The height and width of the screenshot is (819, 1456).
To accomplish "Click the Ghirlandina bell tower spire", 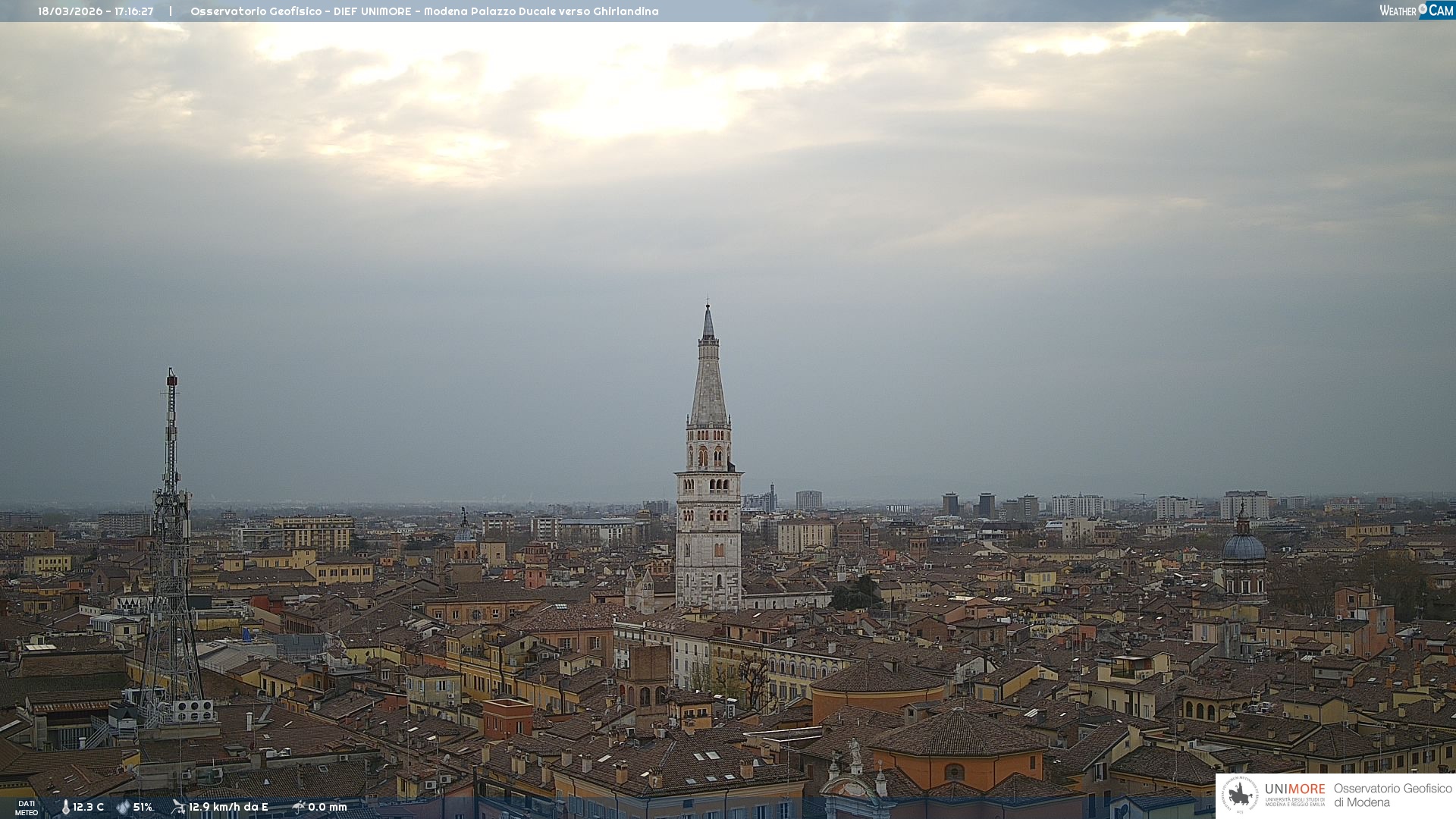I will 708,379.
